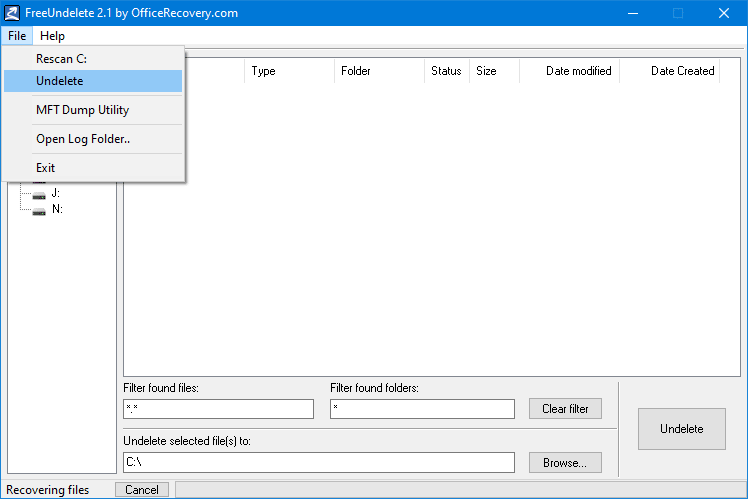Focus the Filter found files field
The image size is (748, 499).
pyautogui.click(x=218, y=409)
